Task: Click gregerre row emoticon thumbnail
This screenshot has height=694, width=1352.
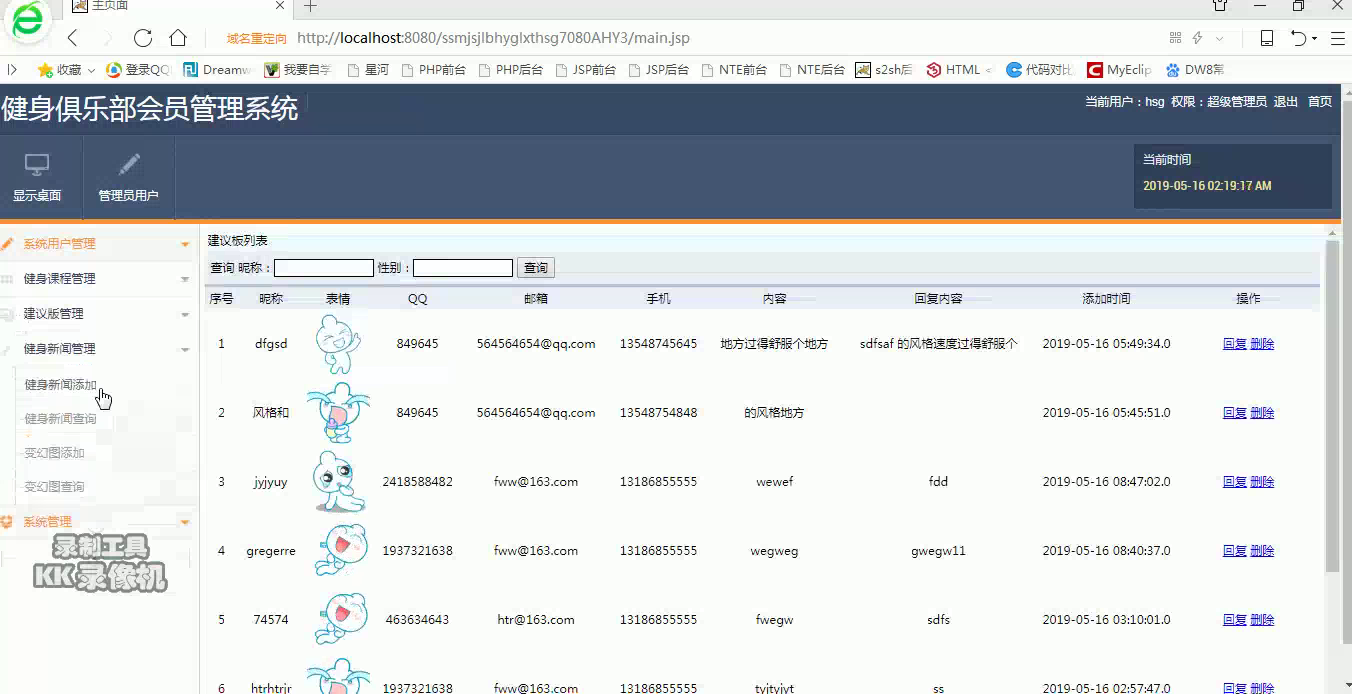Action: (340, 551)
